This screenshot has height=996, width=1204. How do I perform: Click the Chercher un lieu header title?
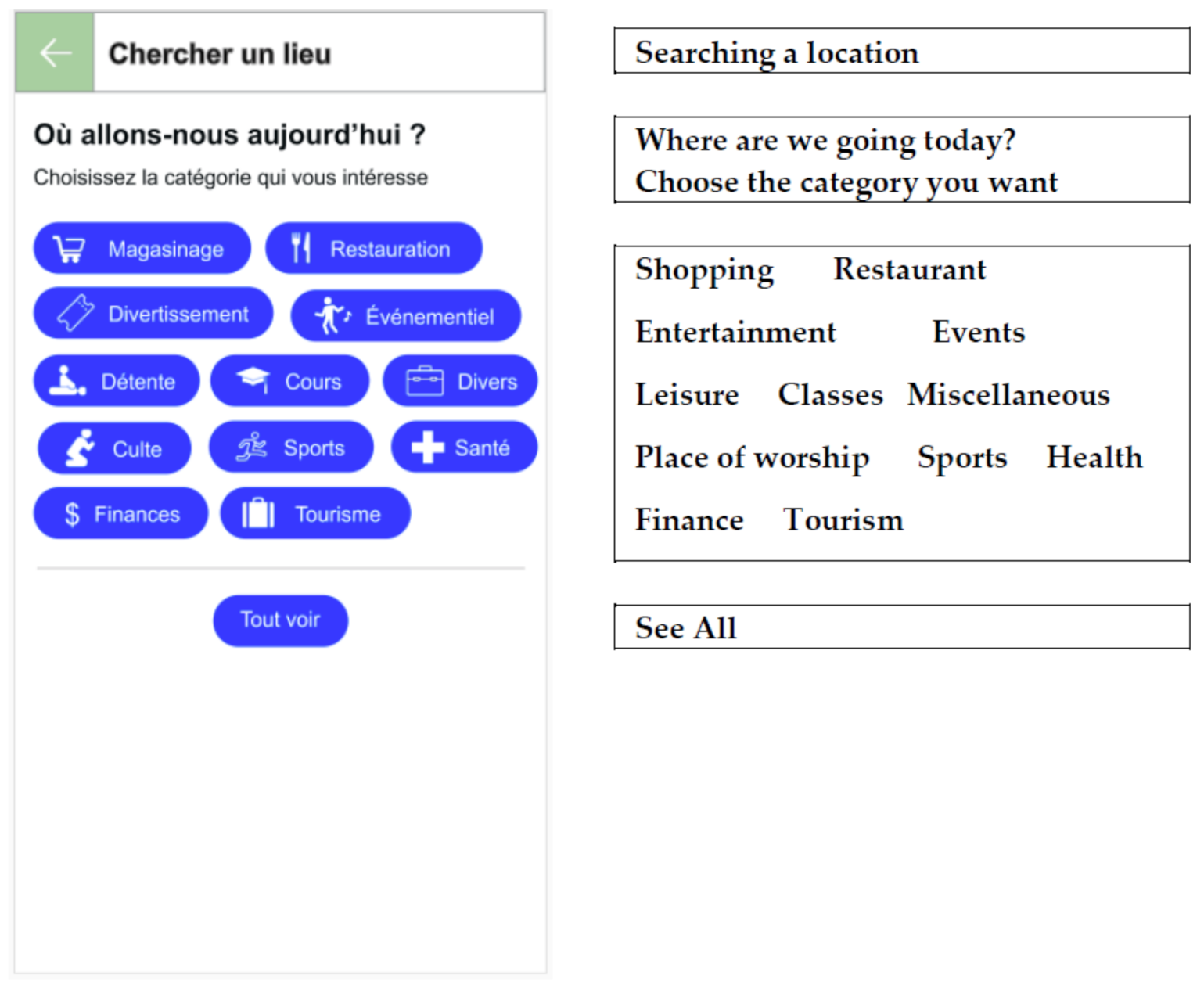point(220,54)
